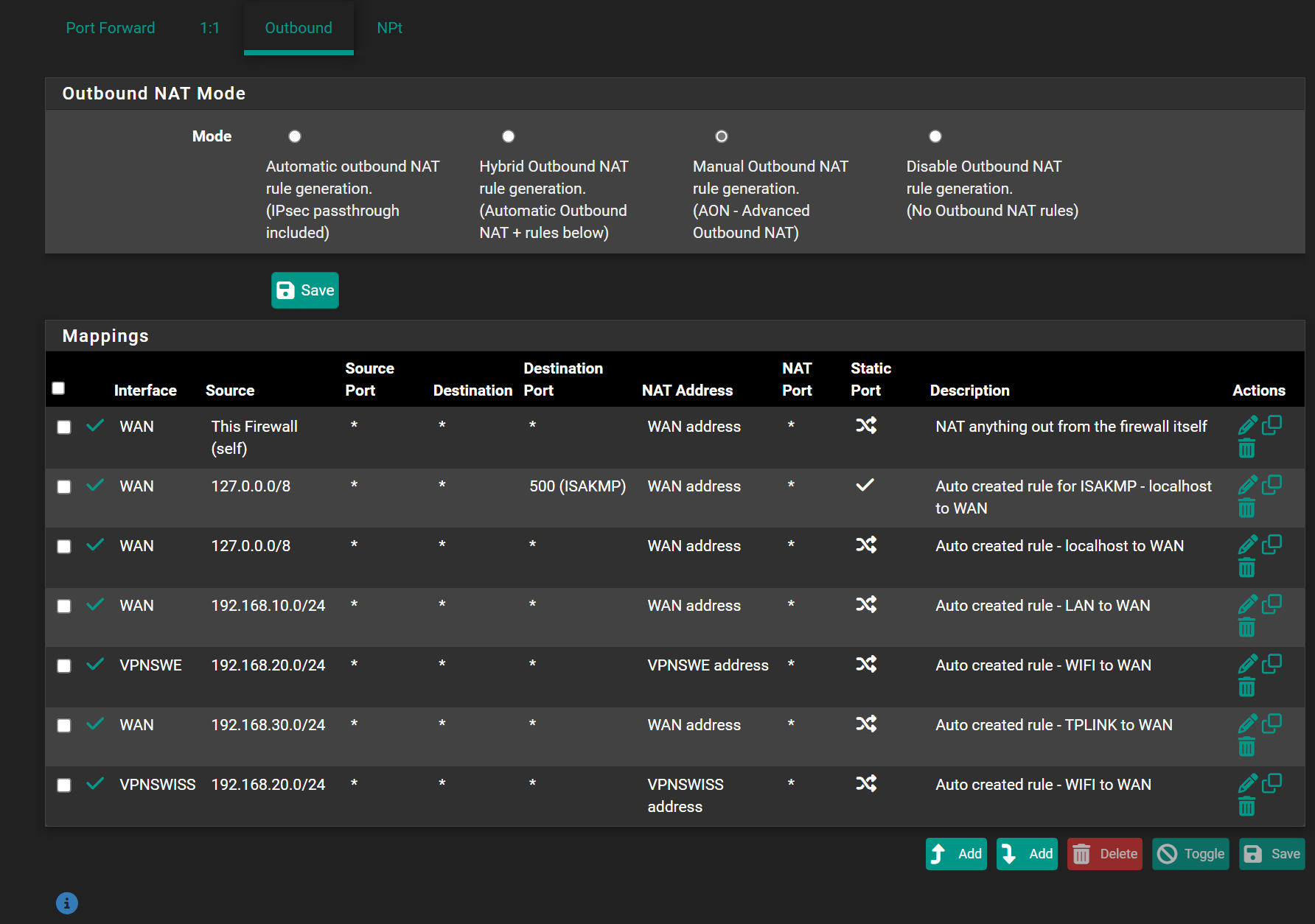
Task: Toggle enabled checkmark on 'This Firewall (self)' rule
Action: tap(95, 425)
